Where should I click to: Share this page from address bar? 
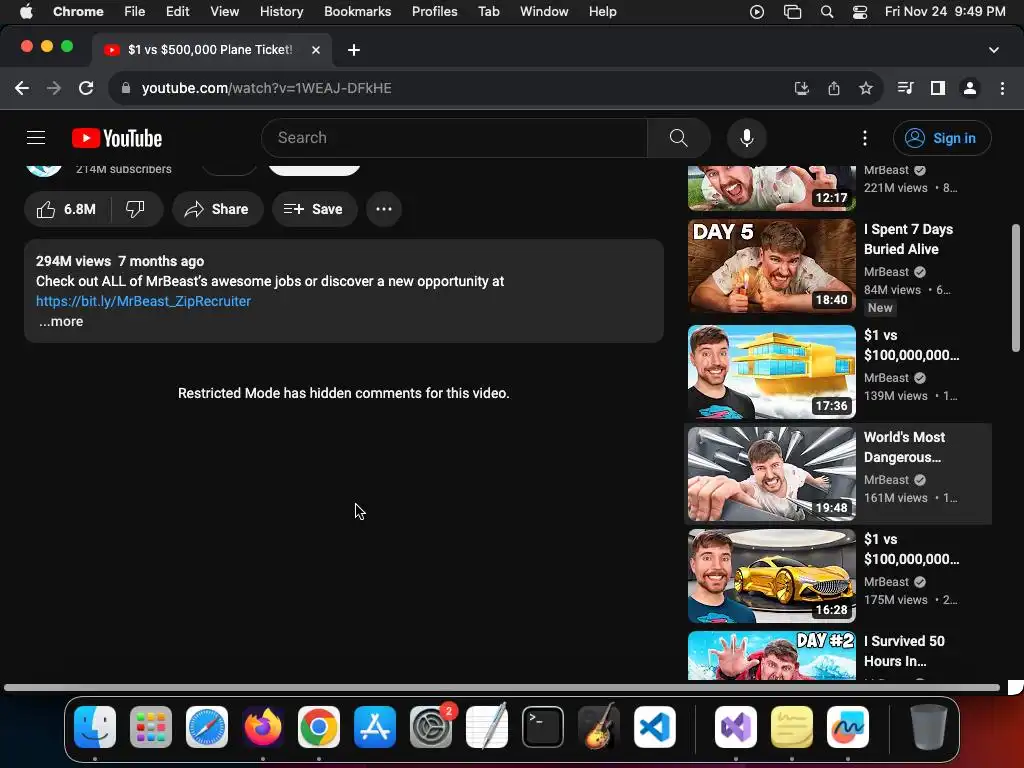tap(834, 88)
